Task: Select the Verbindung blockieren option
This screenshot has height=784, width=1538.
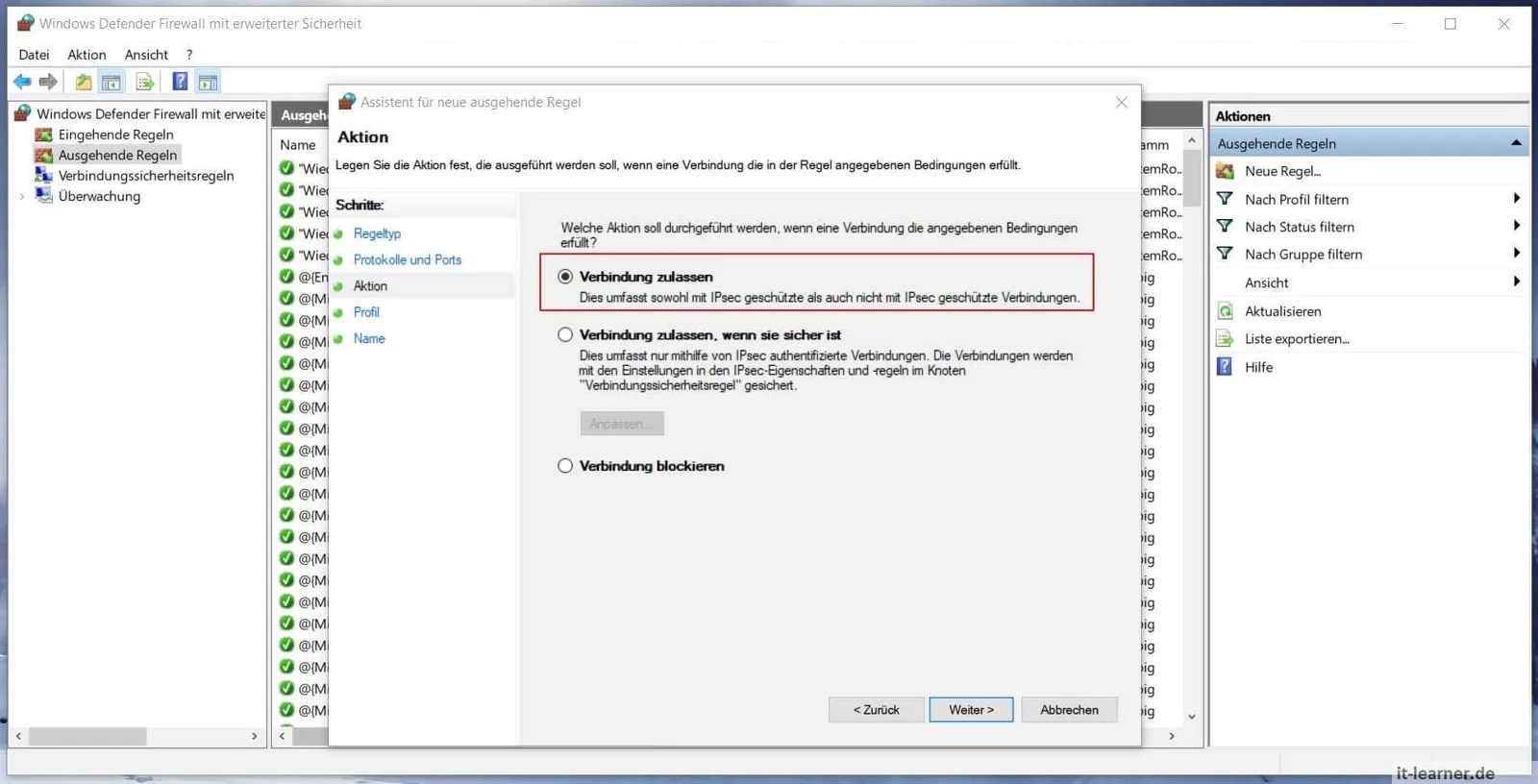Action: click(x=565, y=466)
